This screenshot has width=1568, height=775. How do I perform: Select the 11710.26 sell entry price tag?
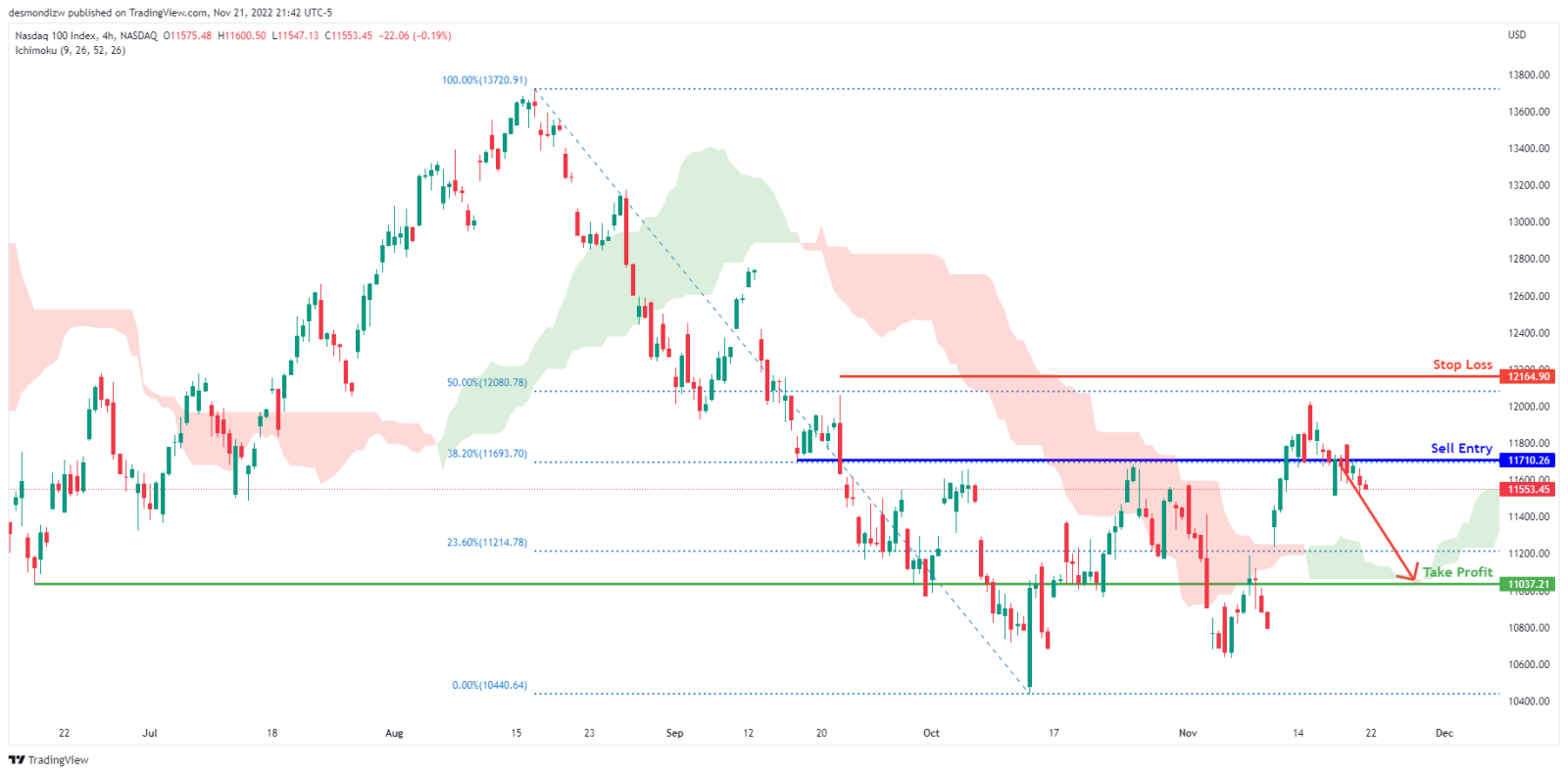coord(1529,460)
